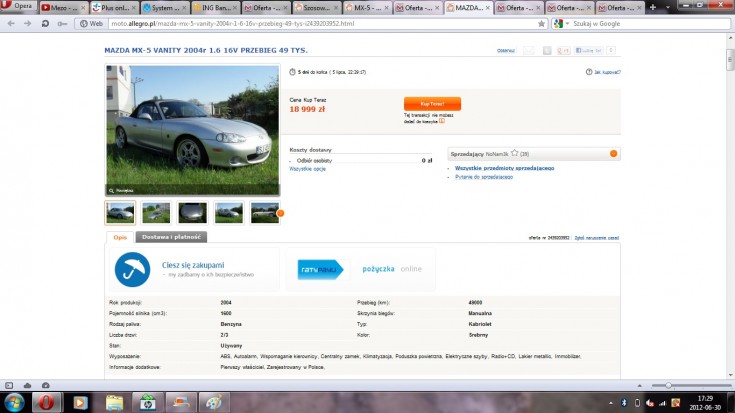Select the fifth car thumbnail
The width and height of the screenshot is (735, 413).
(264, 213)
